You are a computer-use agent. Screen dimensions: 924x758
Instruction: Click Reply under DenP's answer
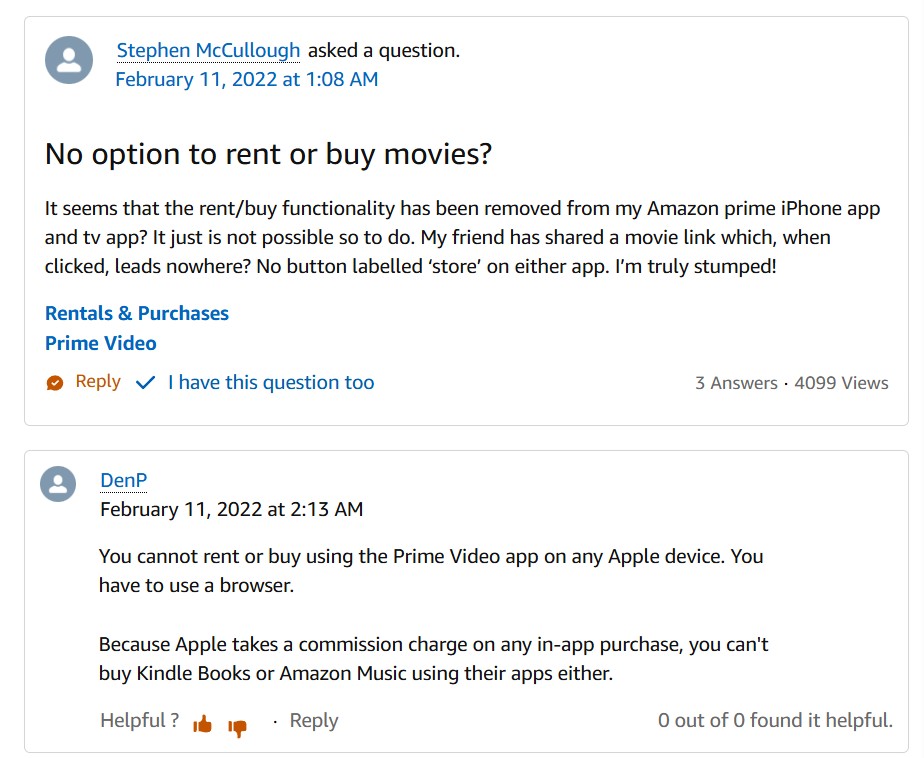[314, 720]
